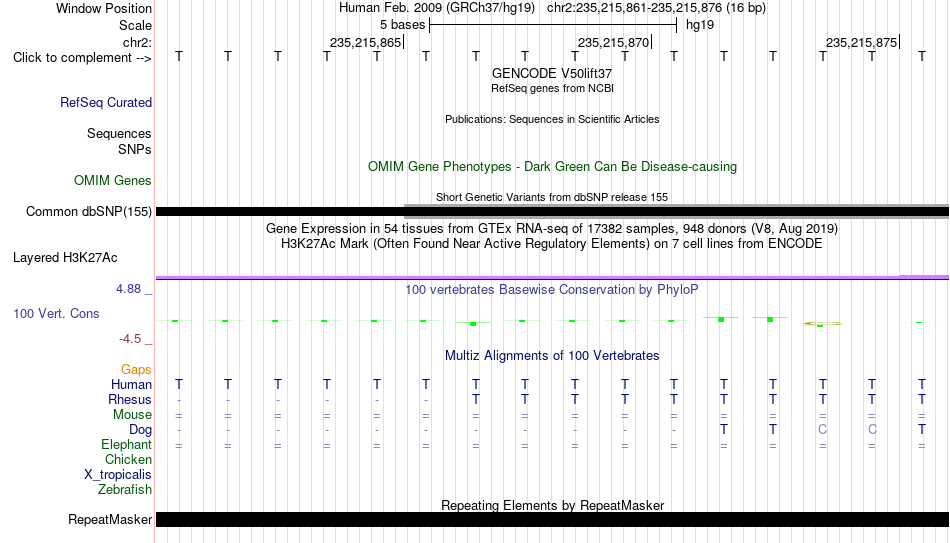Open '100 vertebrates Basewise Conservation by PhyloP' title
The width and height of the screenshot is (950, 543).
click(552, 290)
